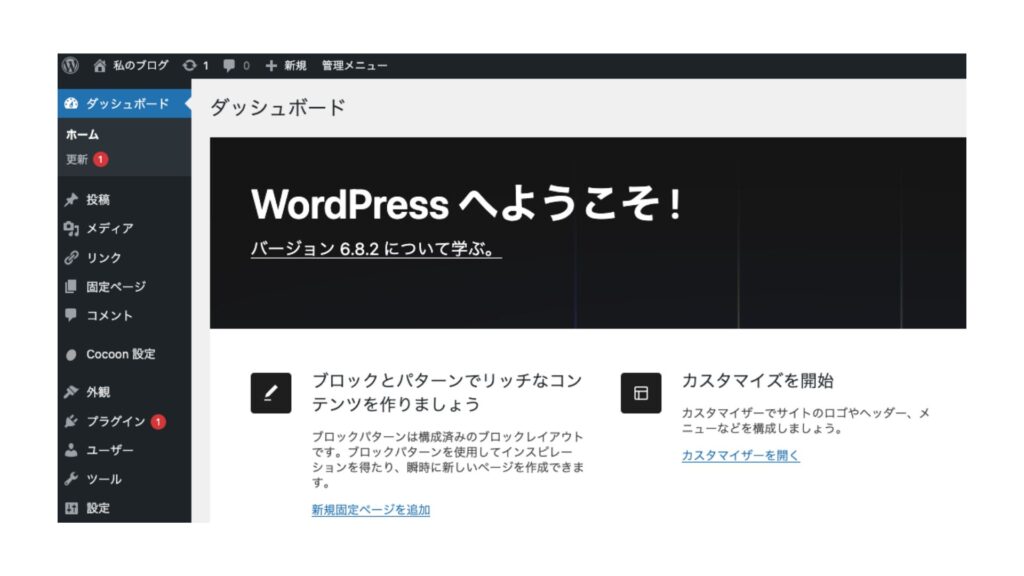Click the speech bubble icon for コメント
Viewport: 1024px width, 576px height.
coord(71,315)
